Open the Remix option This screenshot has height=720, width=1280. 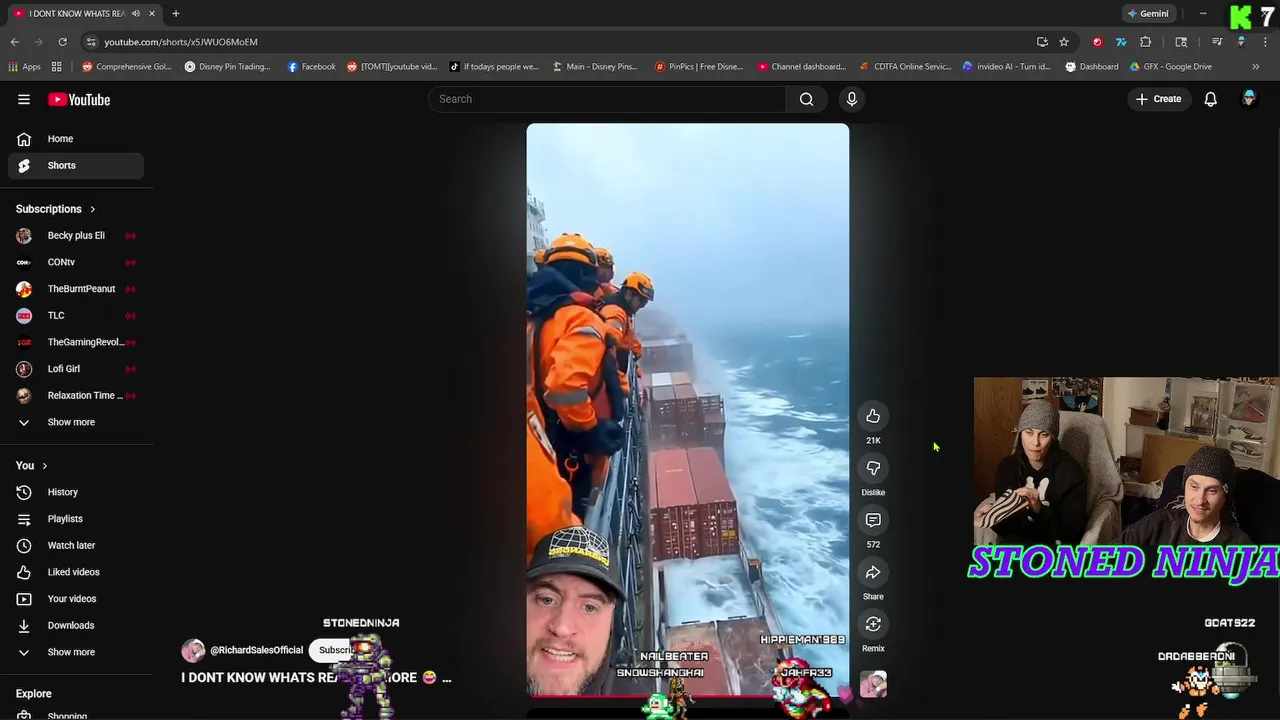coord(873,624)
